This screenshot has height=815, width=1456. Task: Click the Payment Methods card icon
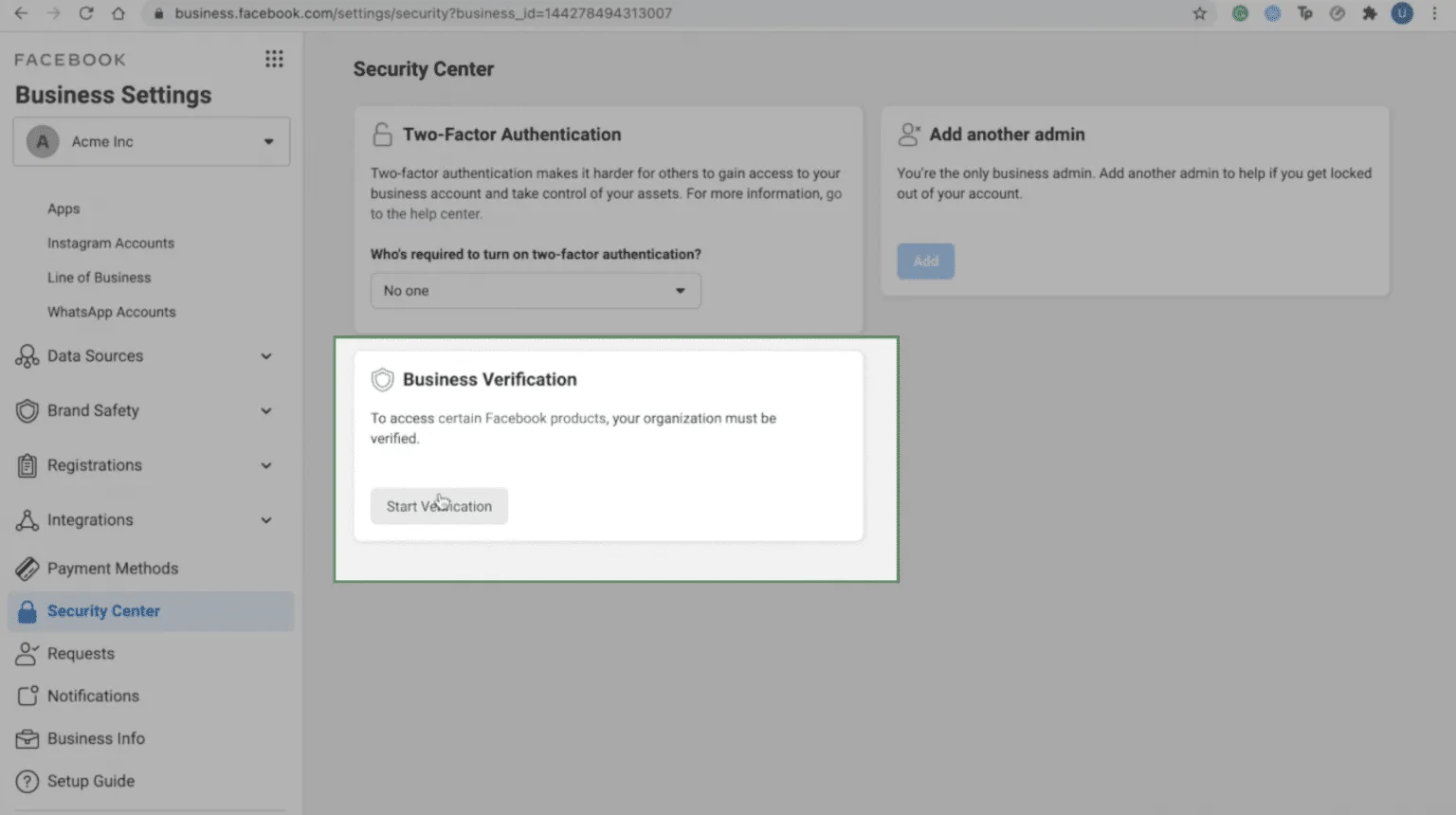coord(27,569)
